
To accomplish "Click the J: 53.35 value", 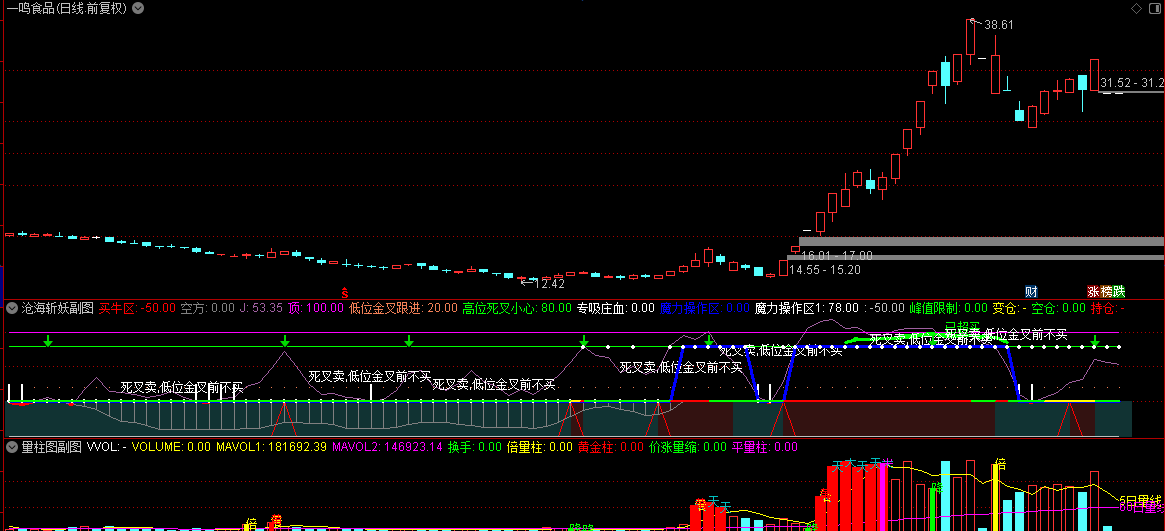I will tap(261, 307).
